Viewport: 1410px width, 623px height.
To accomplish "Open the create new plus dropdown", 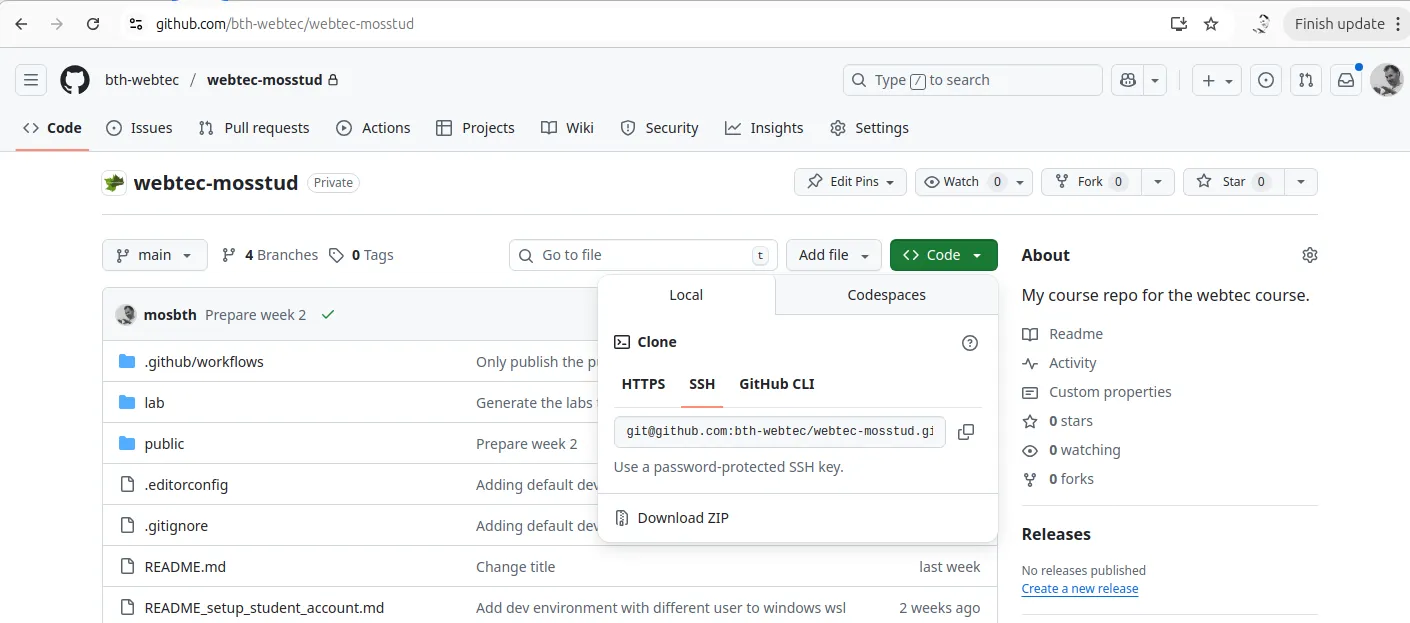I will tap(1217, 80).
